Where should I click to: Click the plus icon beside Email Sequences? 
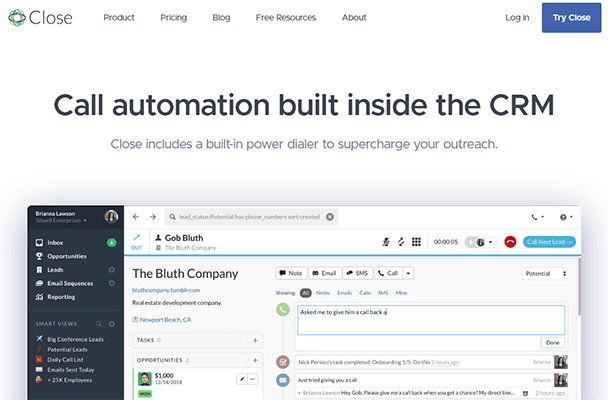click(x=112, y=283)
